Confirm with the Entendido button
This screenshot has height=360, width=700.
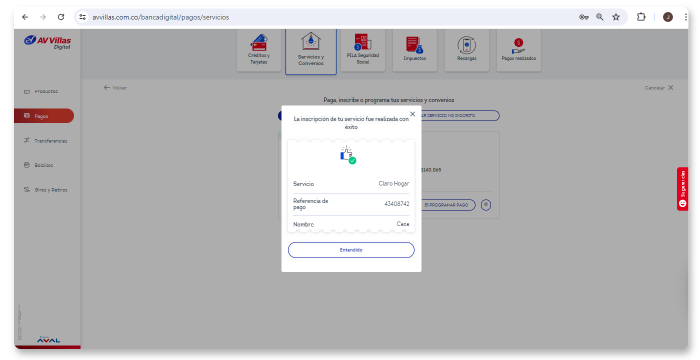coord(351,250)
